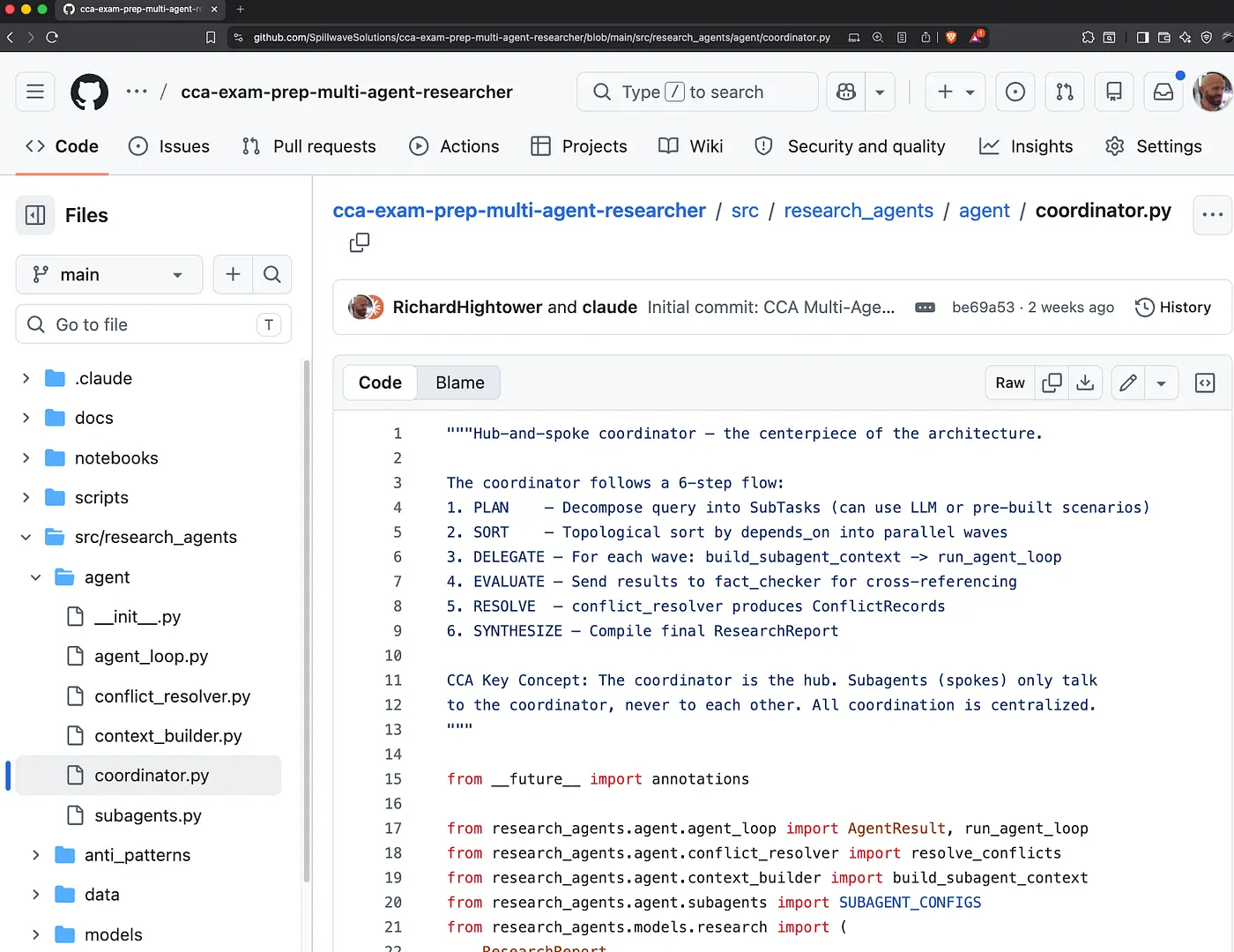Switch to the Code tab

coord(62,146)
